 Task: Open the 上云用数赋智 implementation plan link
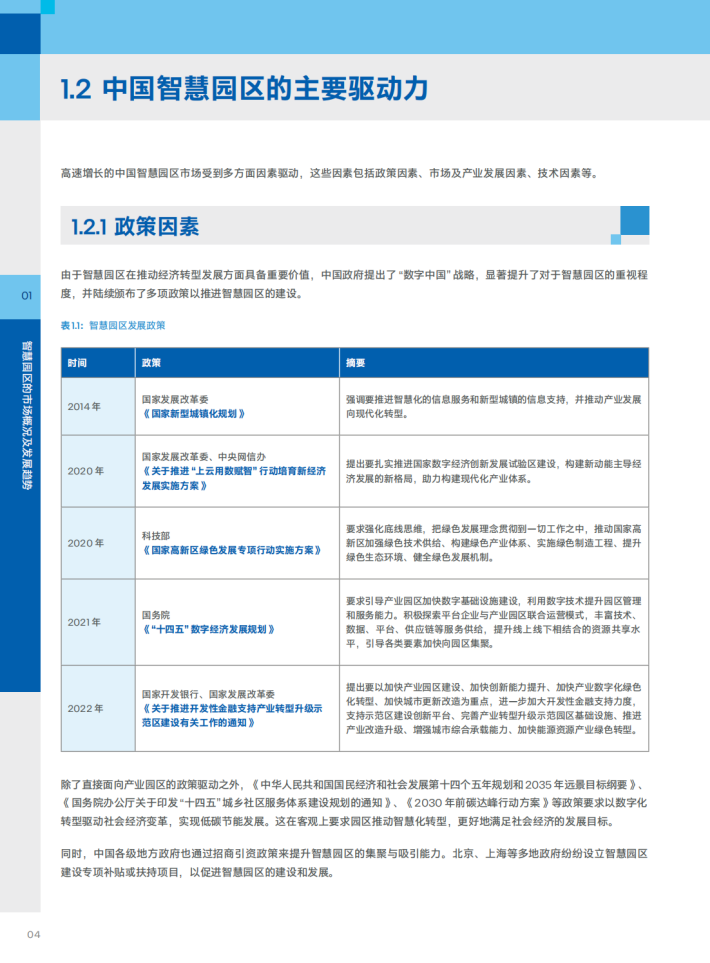233,478
